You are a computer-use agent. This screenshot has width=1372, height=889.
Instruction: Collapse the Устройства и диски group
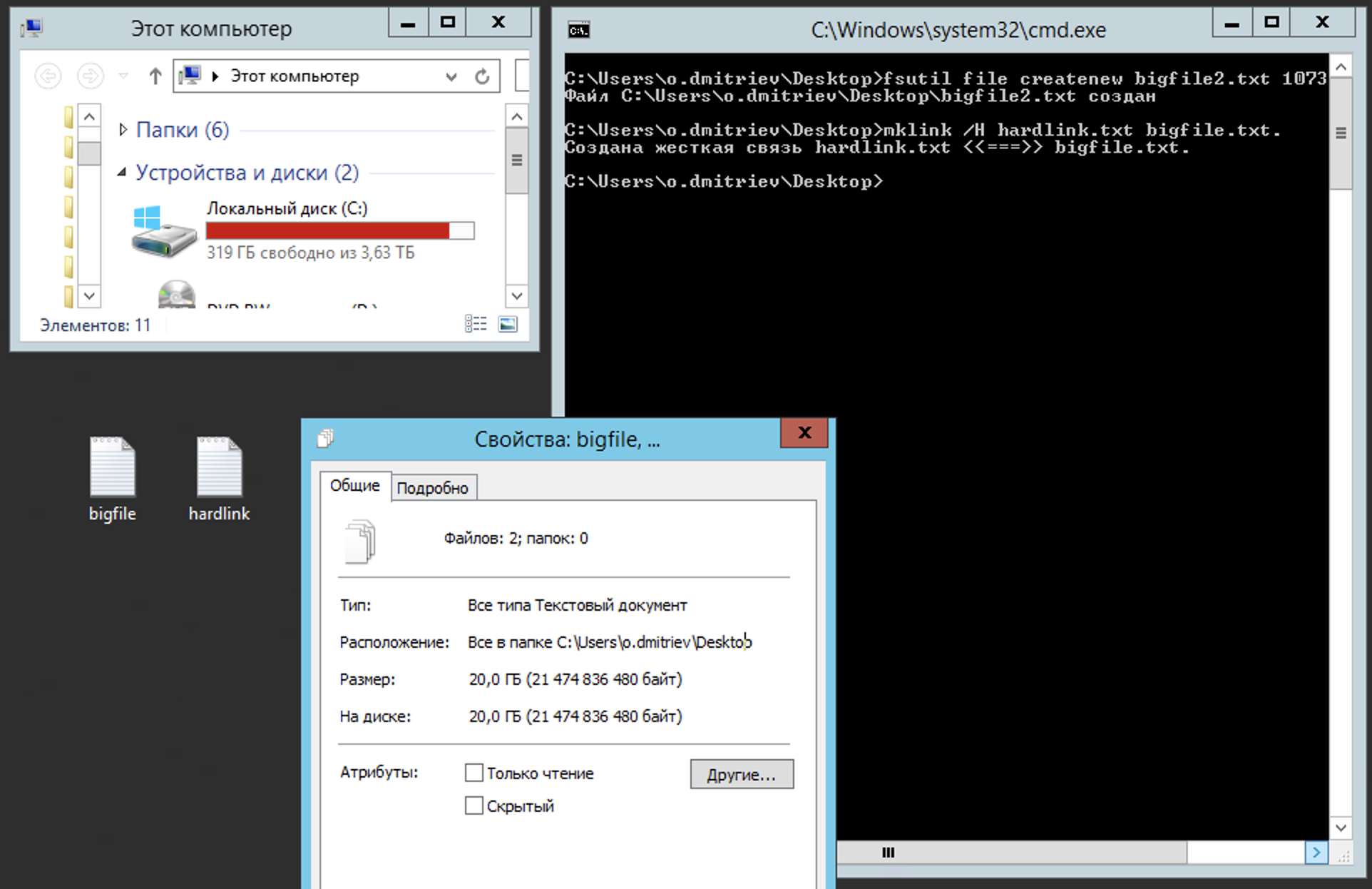coord(123,172)
